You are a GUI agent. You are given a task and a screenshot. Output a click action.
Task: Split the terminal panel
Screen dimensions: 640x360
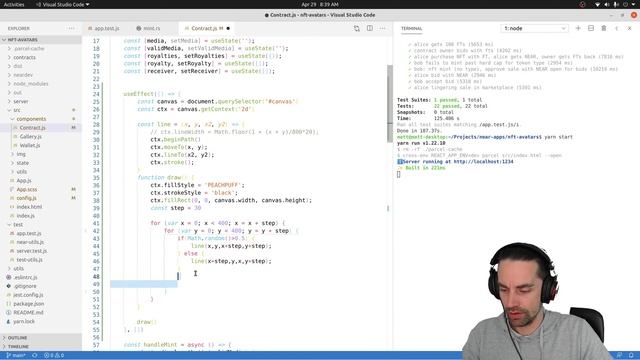[591, 28]
